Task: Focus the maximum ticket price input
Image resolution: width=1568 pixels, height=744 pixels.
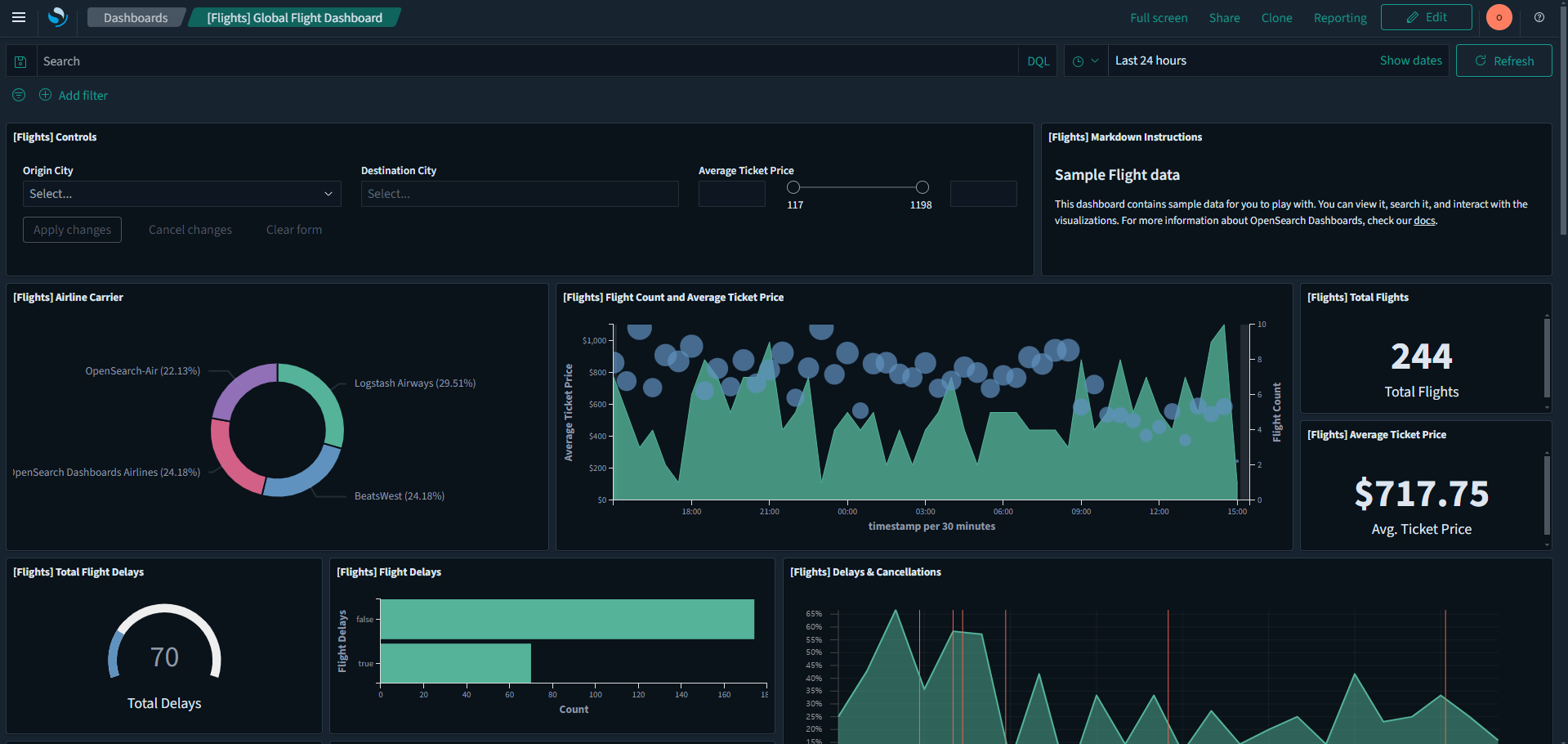Action: [x=984, y=194]
